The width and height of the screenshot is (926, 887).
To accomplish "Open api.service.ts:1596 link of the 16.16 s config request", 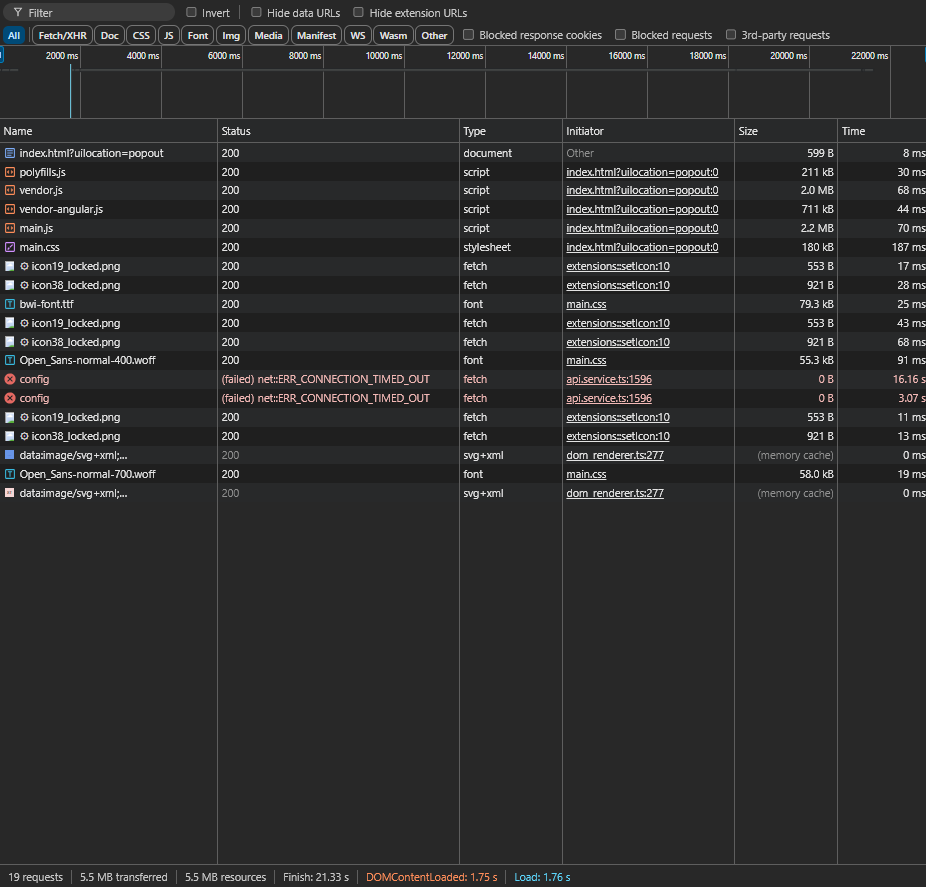I will click(609, 379).
